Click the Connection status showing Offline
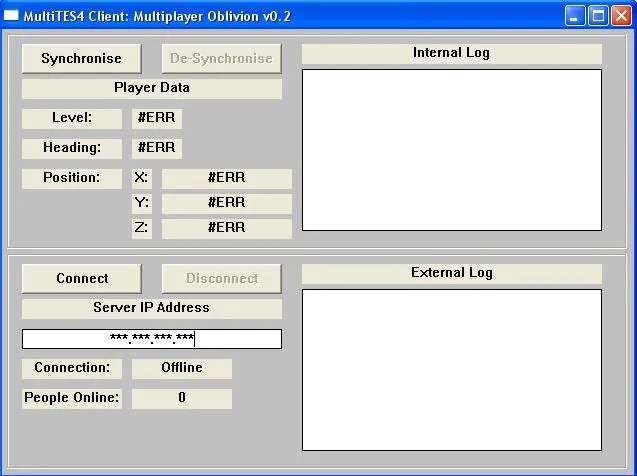The height and width of the screenshot is (476, 637). coord(182,368)
